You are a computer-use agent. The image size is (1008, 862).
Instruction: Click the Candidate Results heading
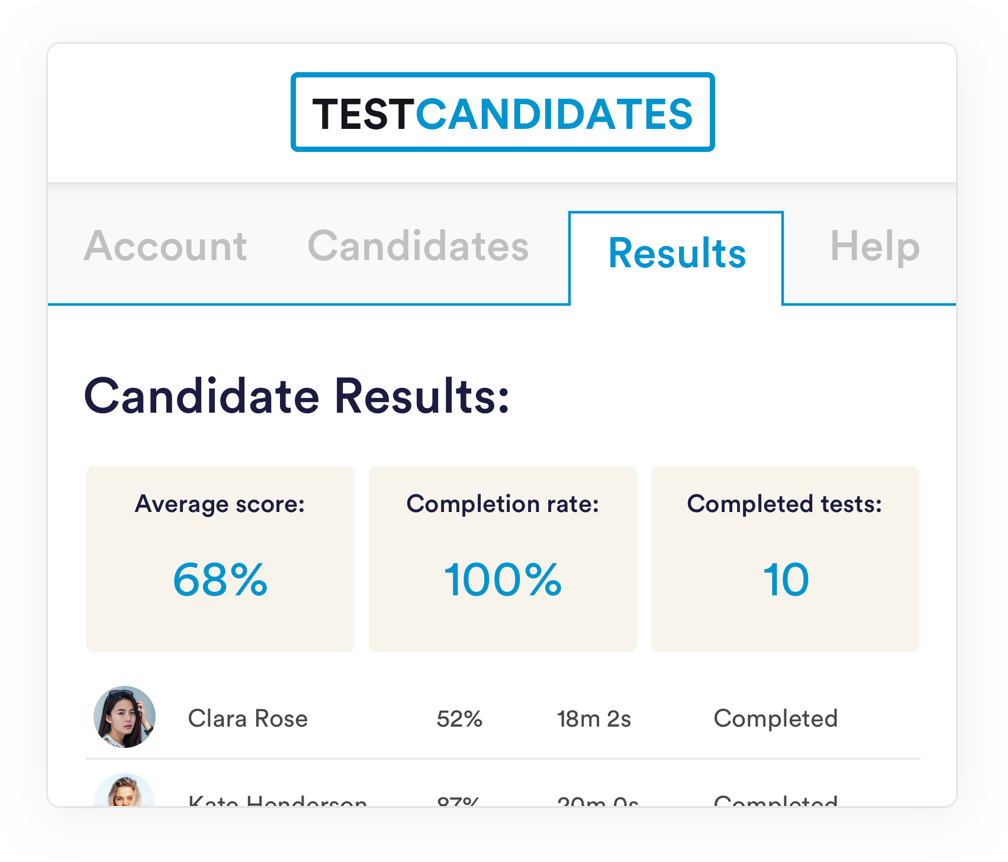pos(296,396)
